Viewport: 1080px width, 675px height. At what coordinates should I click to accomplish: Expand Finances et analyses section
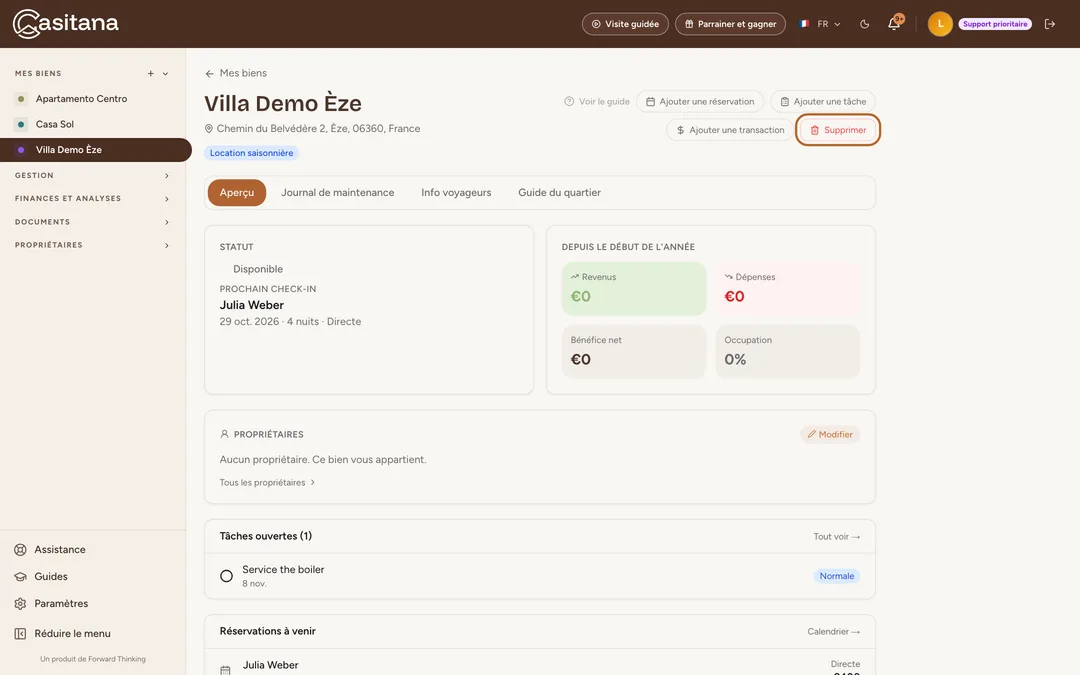pyautogui.click(x=92, y=198)
